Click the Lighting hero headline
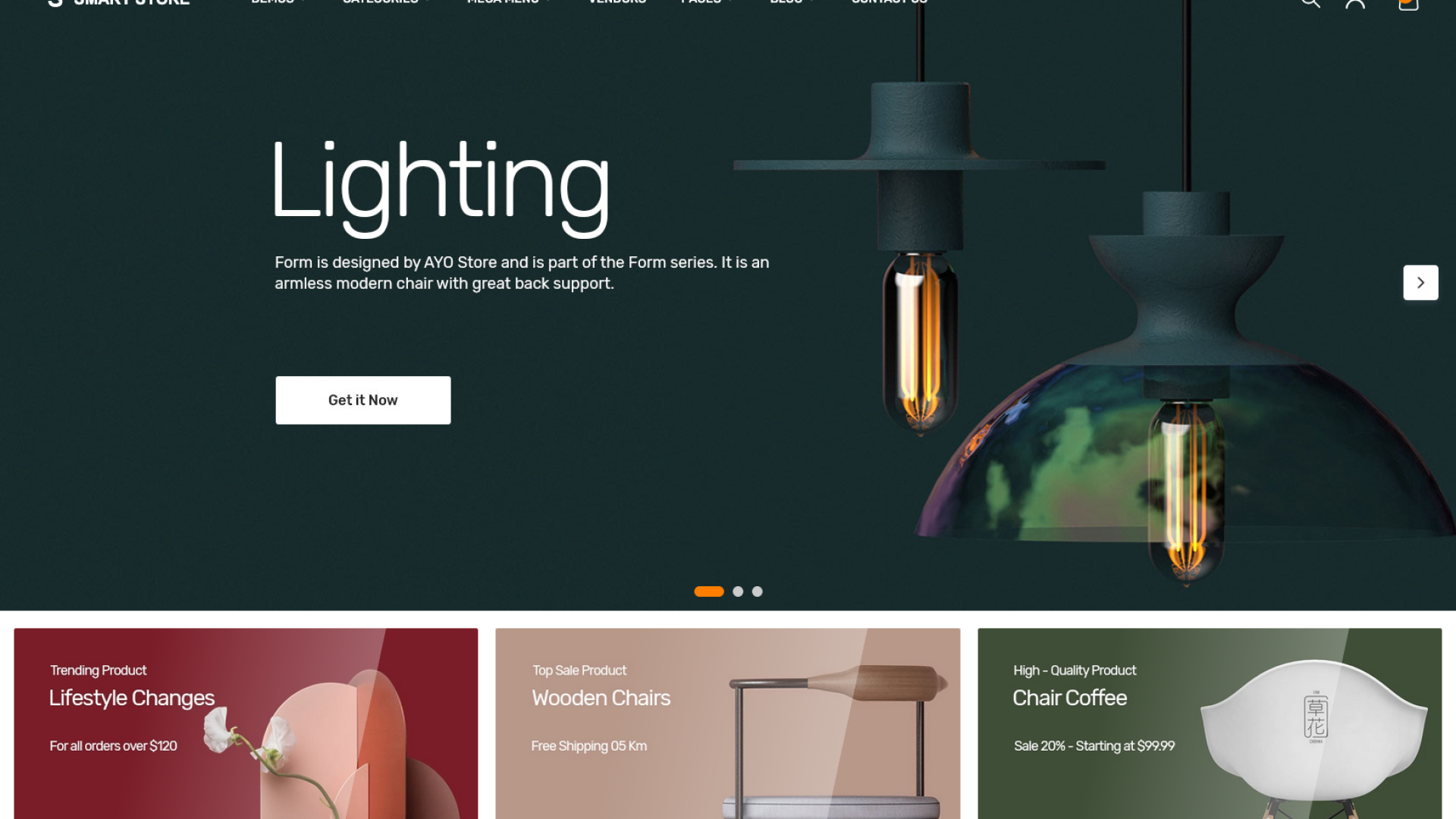This screenshot has width=1456, height=819. coord(441,187)
